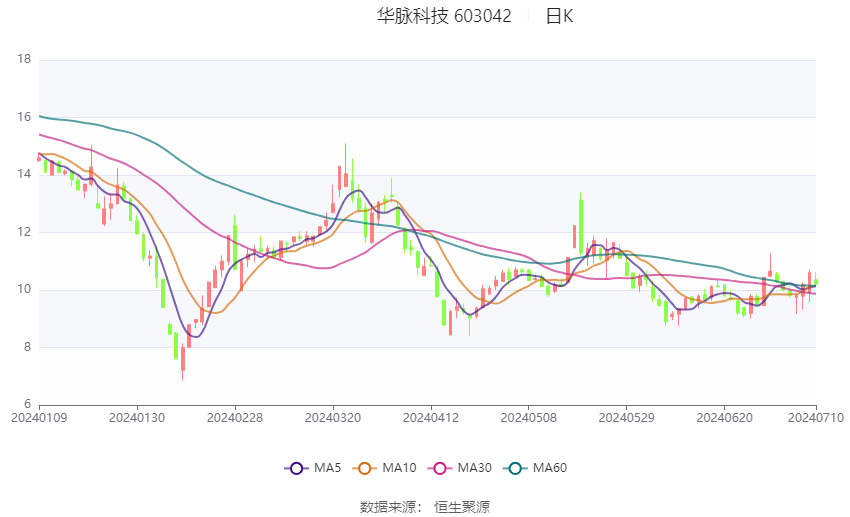Screen dimensions: 850x517
Task: Click the y-axis value 14
Action: pos(24,175)
